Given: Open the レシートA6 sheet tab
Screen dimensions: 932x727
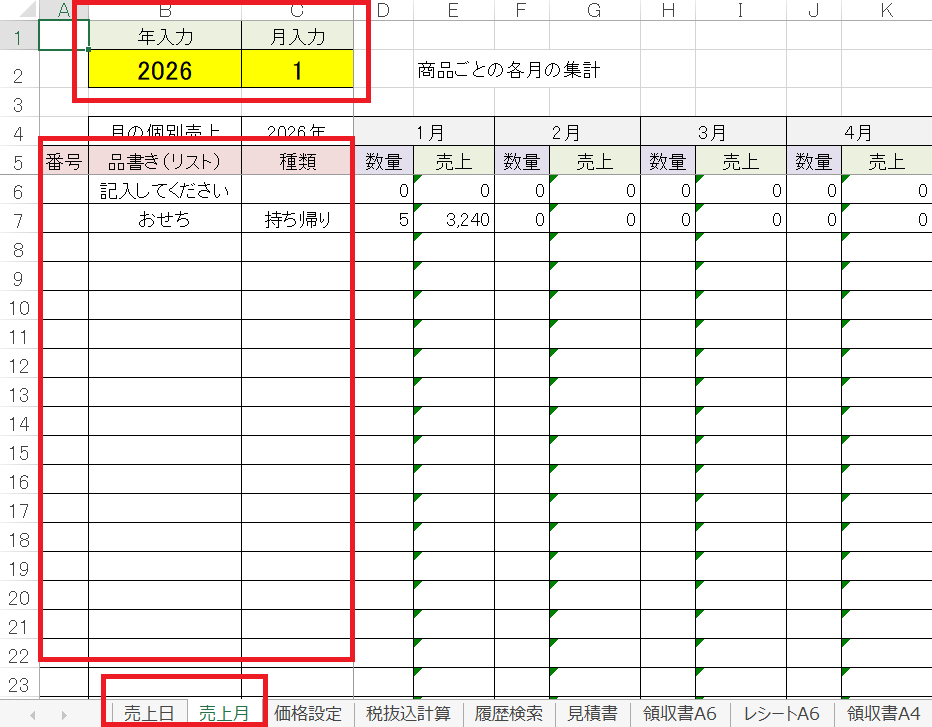Looking at the screenshot, I should tap(782, 714).
